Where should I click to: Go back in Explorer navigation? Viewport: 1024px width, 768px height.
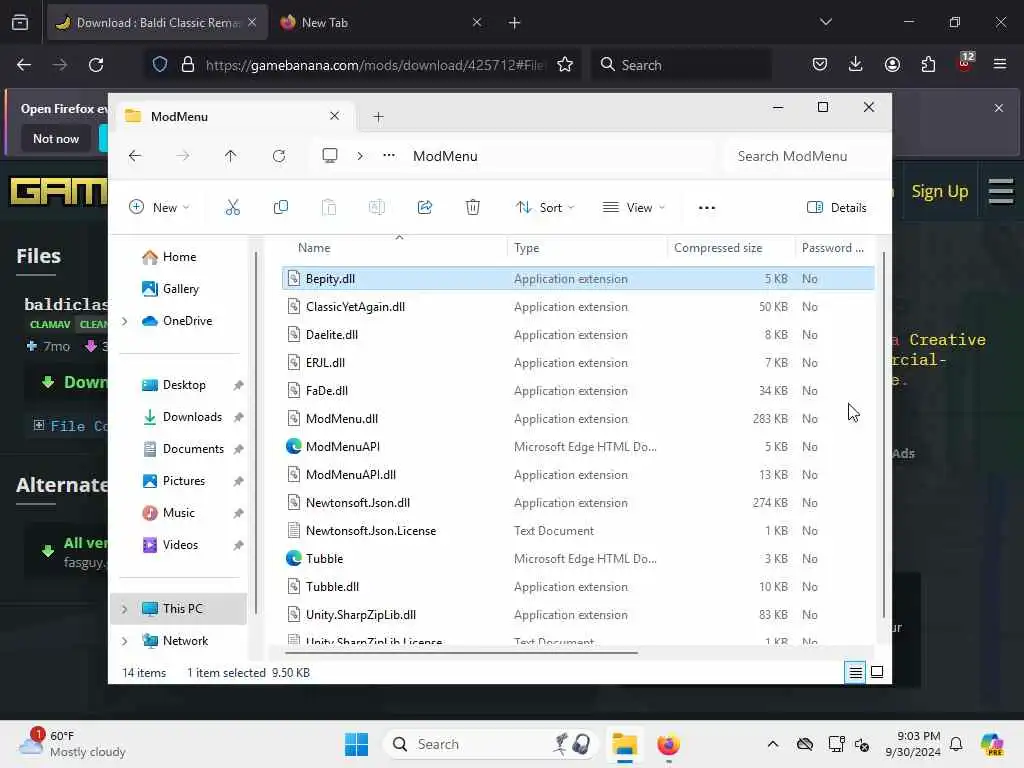click(x=135, y=156)
